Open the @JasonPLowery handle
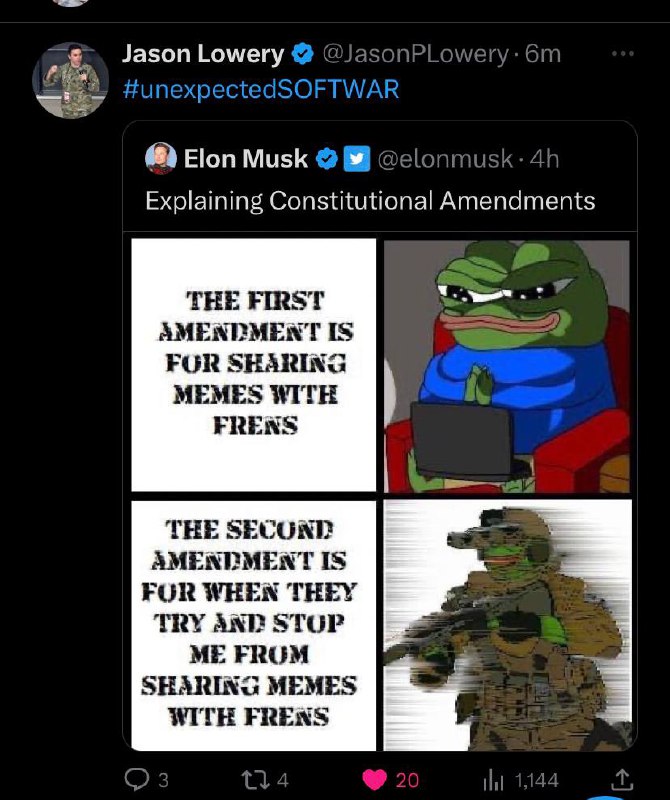 [415, 54]
